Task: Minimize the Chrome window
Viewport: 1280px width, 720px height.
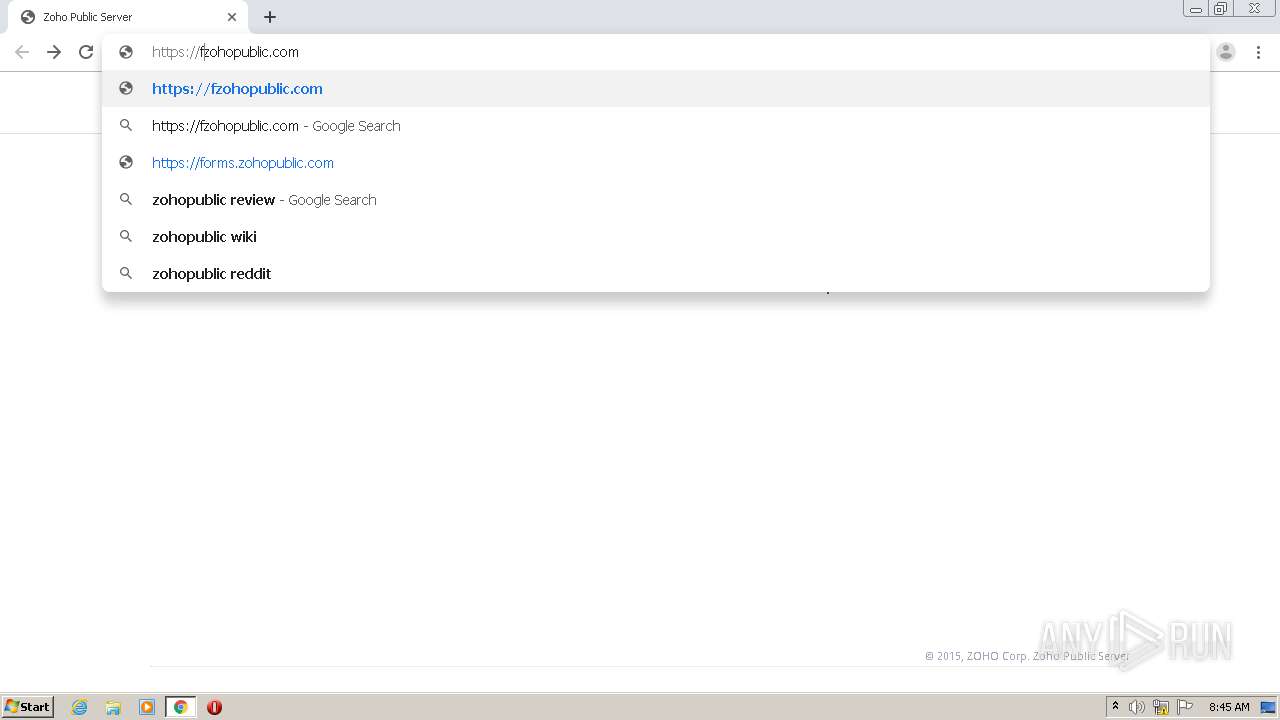Action: (1196, 9)
